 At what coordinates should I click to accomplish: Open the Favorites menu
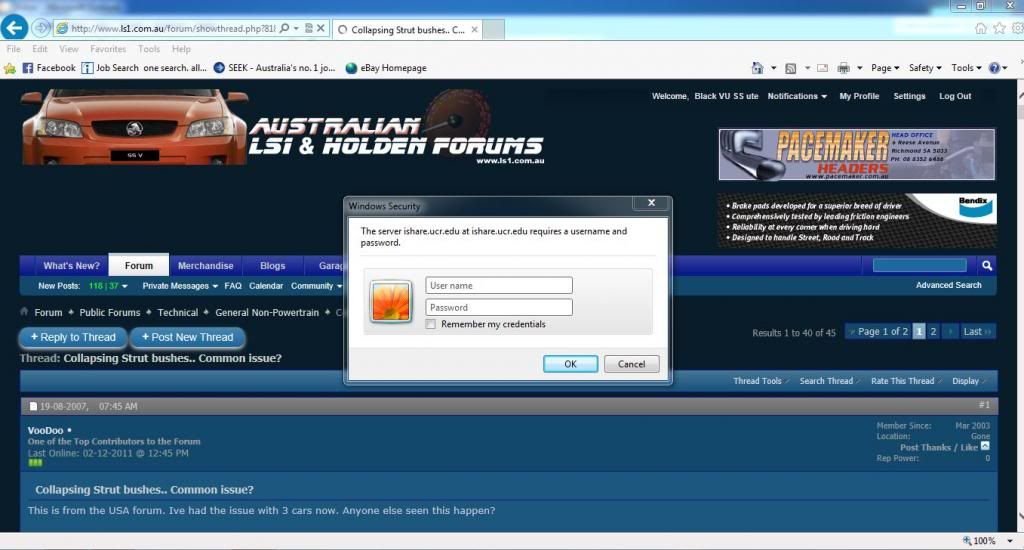(x=108, y=49)
